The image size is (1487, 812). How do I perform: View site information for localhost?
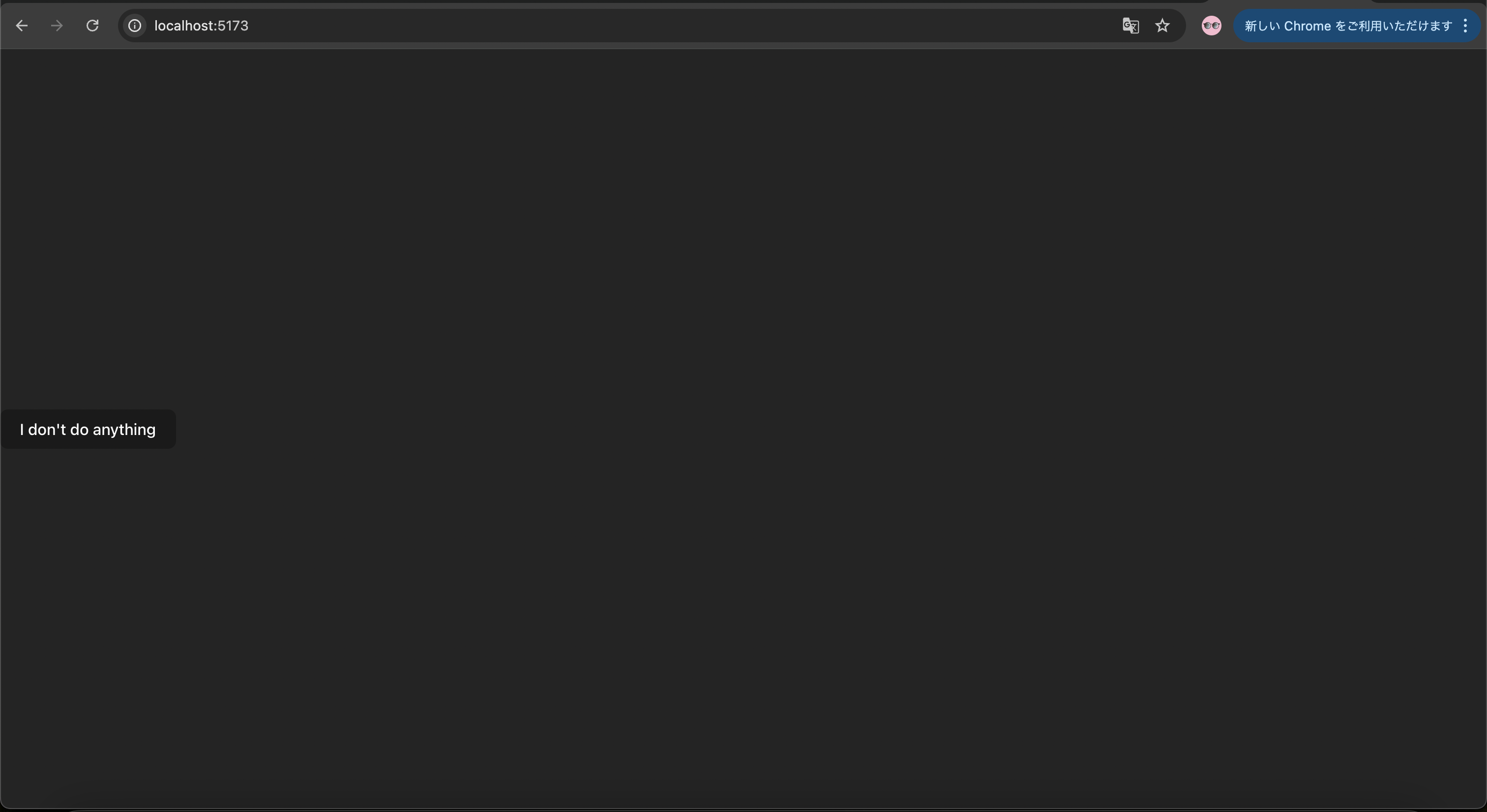click(x=135, y=26)
